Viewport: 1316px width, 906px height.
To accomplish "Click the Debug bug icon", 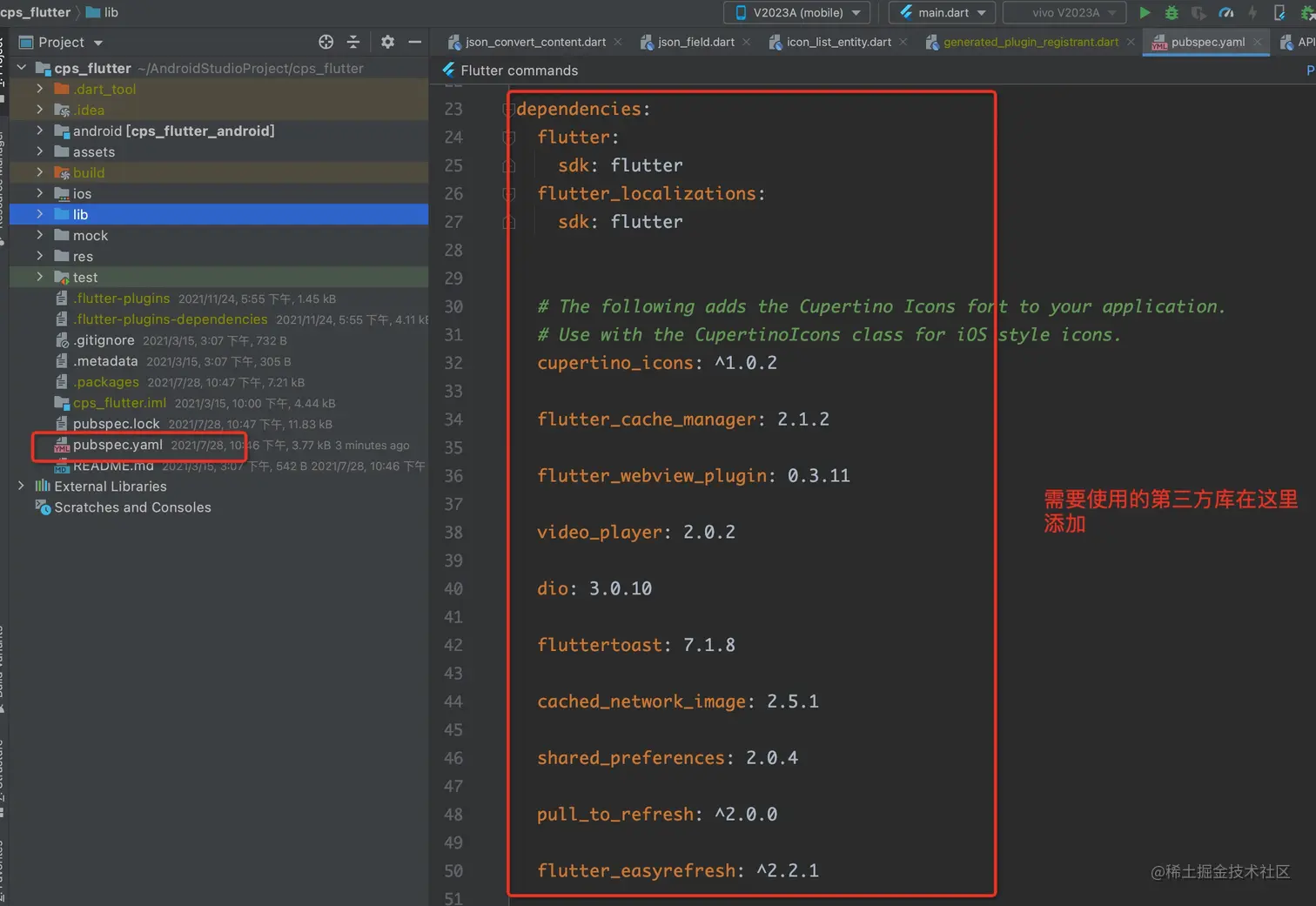I will [1172, 13].
